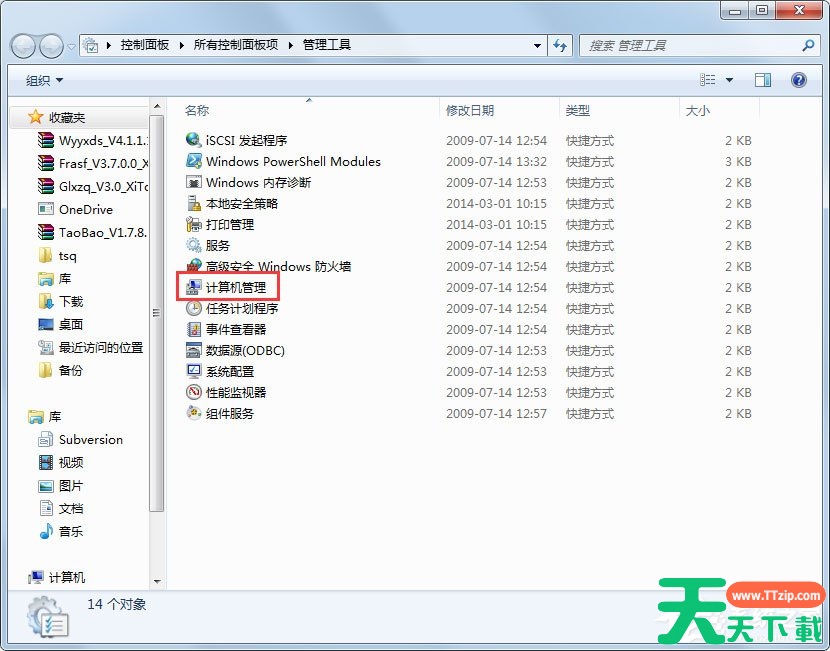Sort by 大小 column header
Image resolution: width=830 pixels, height=651 pixels.
pos(697,110)
